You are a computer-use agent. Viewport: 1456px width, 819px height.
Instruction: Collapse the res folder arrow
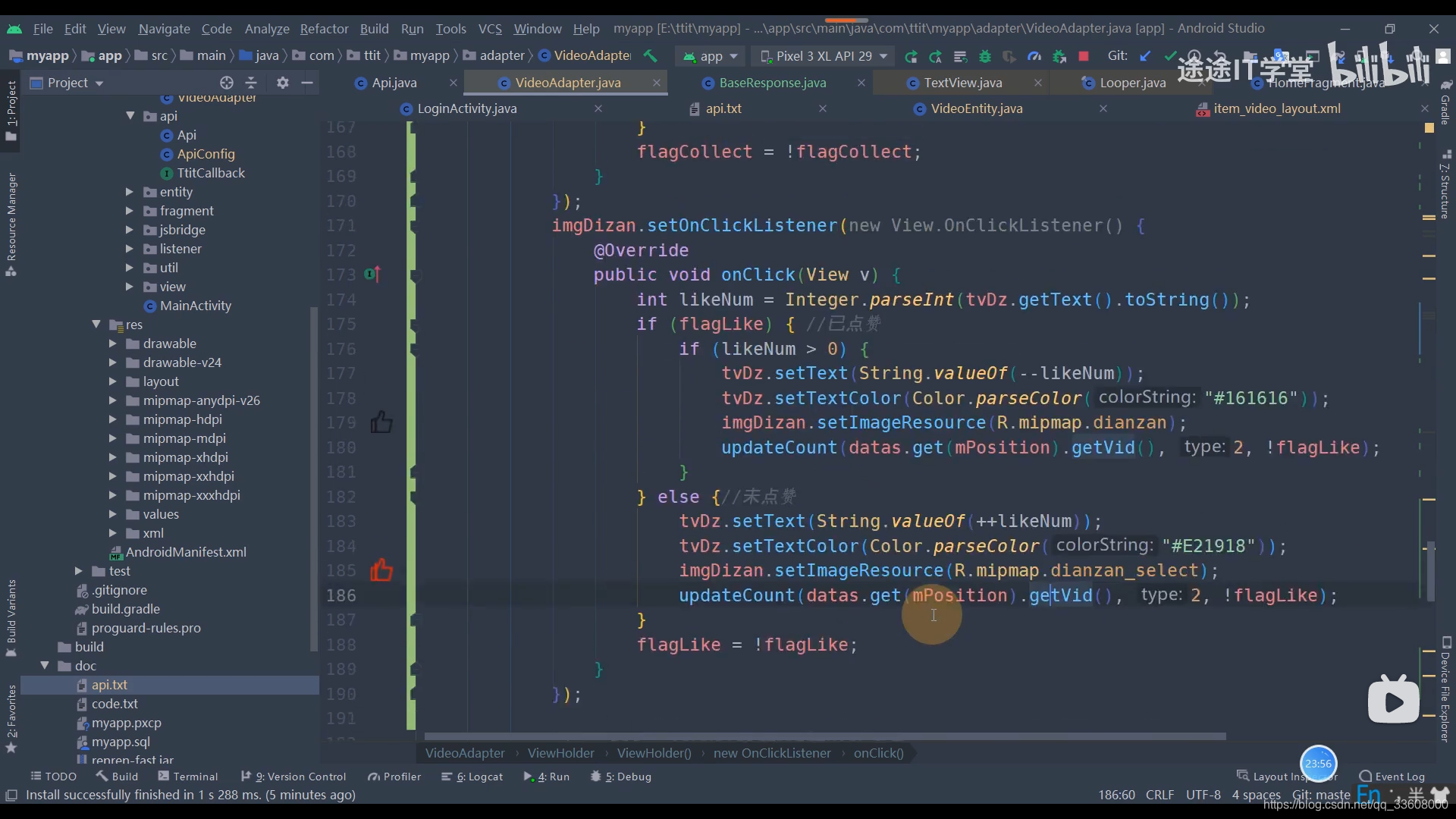96,324
